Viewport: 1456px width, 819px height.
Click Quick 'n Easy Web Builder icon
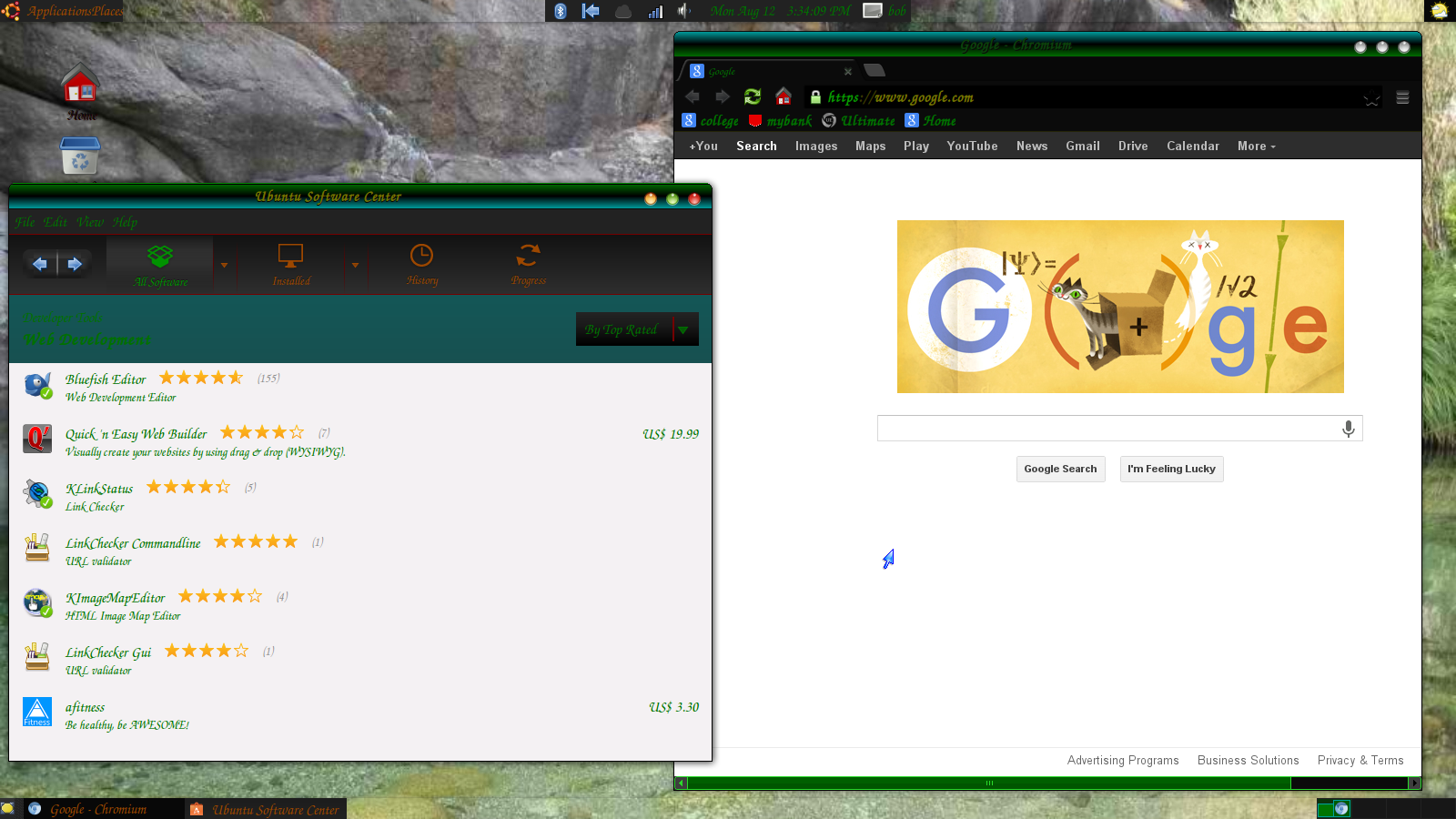coord(37,439)
